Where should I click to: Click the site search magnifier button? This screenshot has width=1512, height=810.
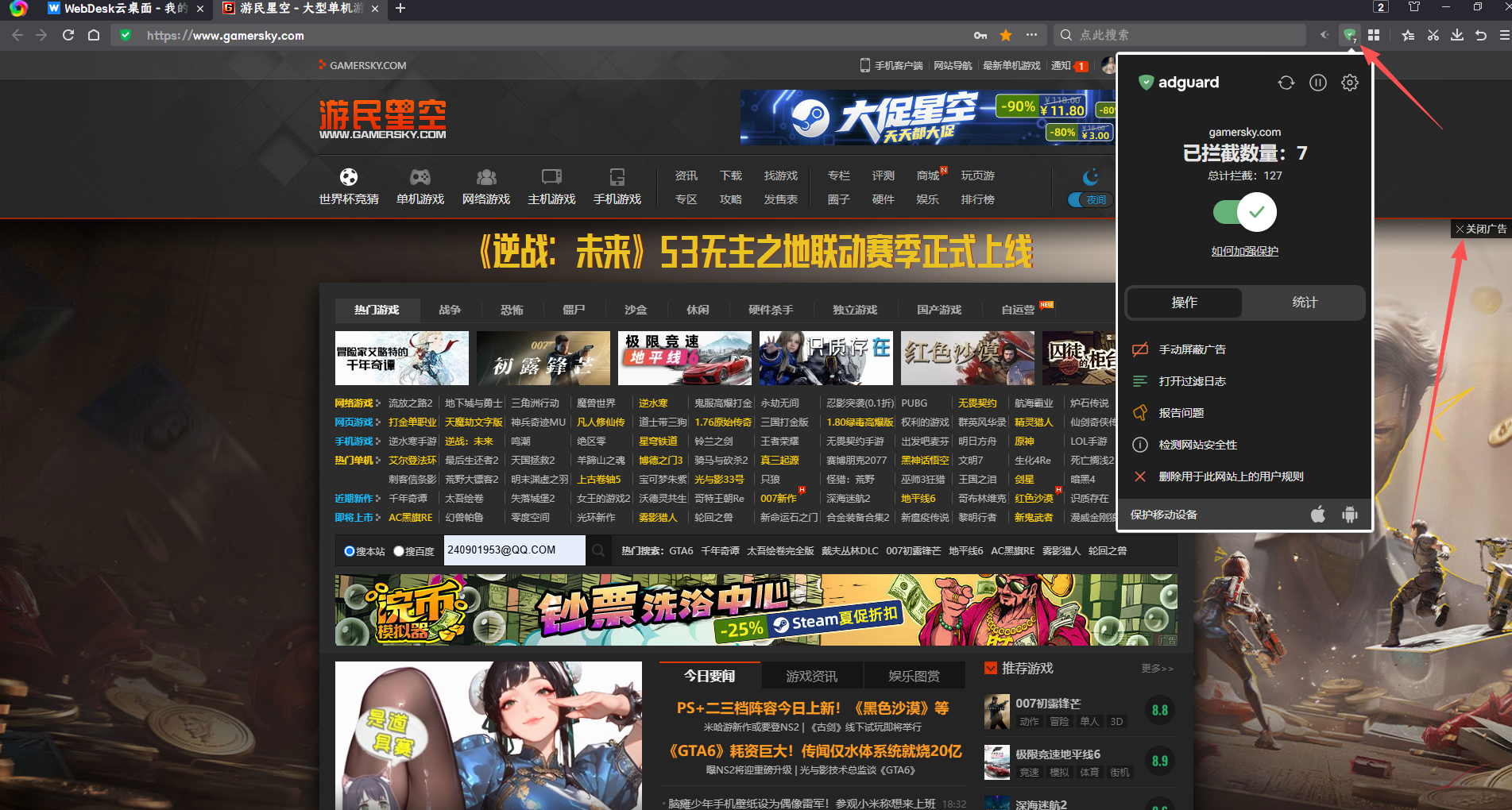pyautogui.click(x=598, y=550)
